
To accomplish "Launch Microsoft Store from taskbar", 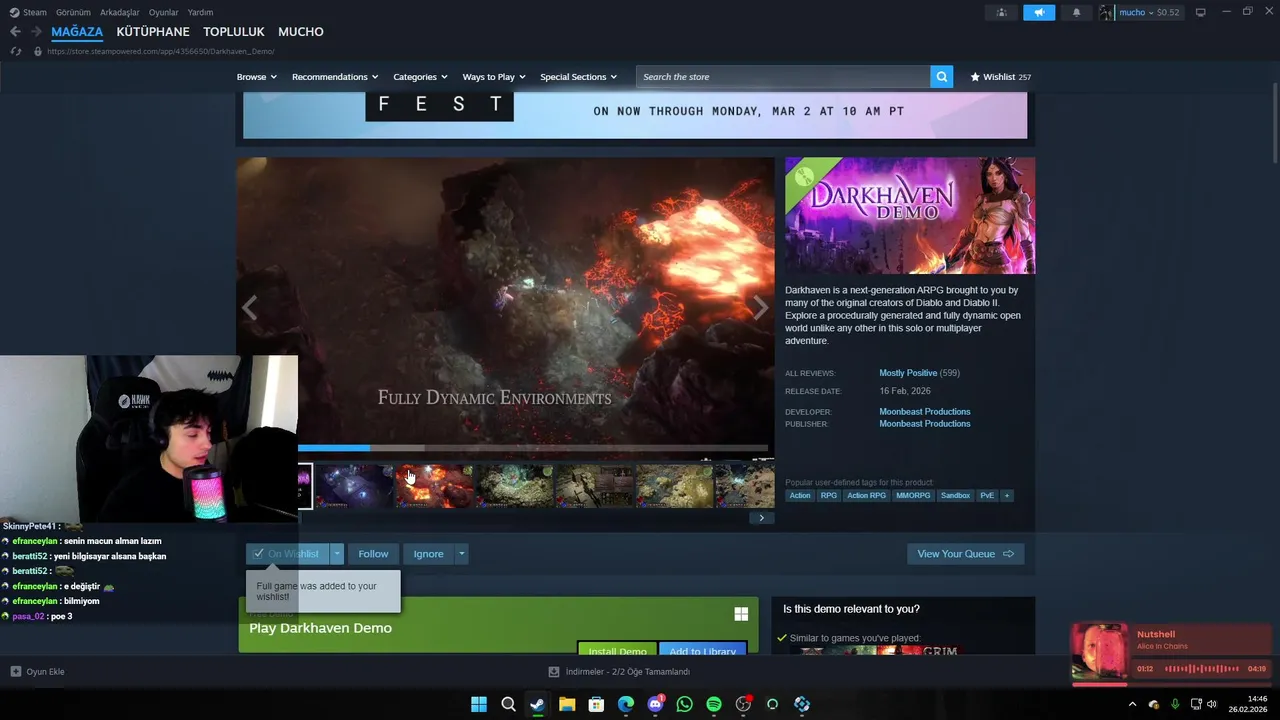I will pos(596,704).
